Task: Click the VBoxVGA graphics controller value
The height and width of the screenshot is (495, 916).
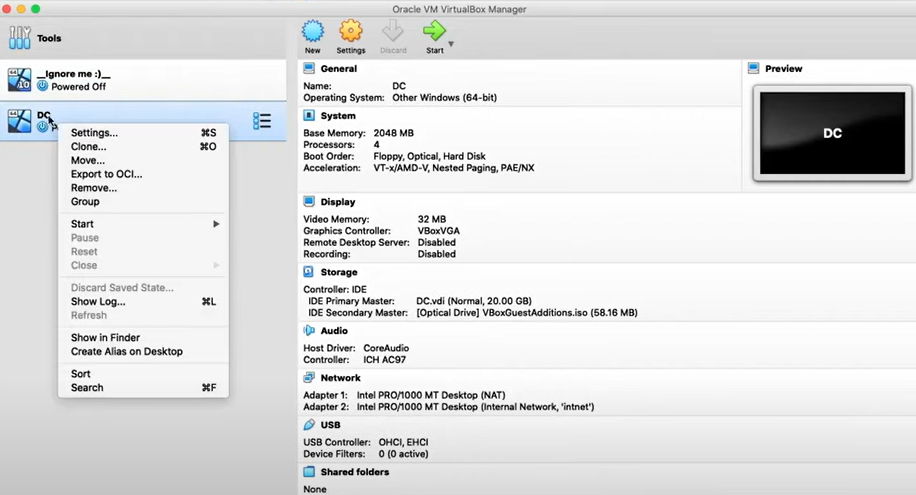Action: tap(439, 231)
